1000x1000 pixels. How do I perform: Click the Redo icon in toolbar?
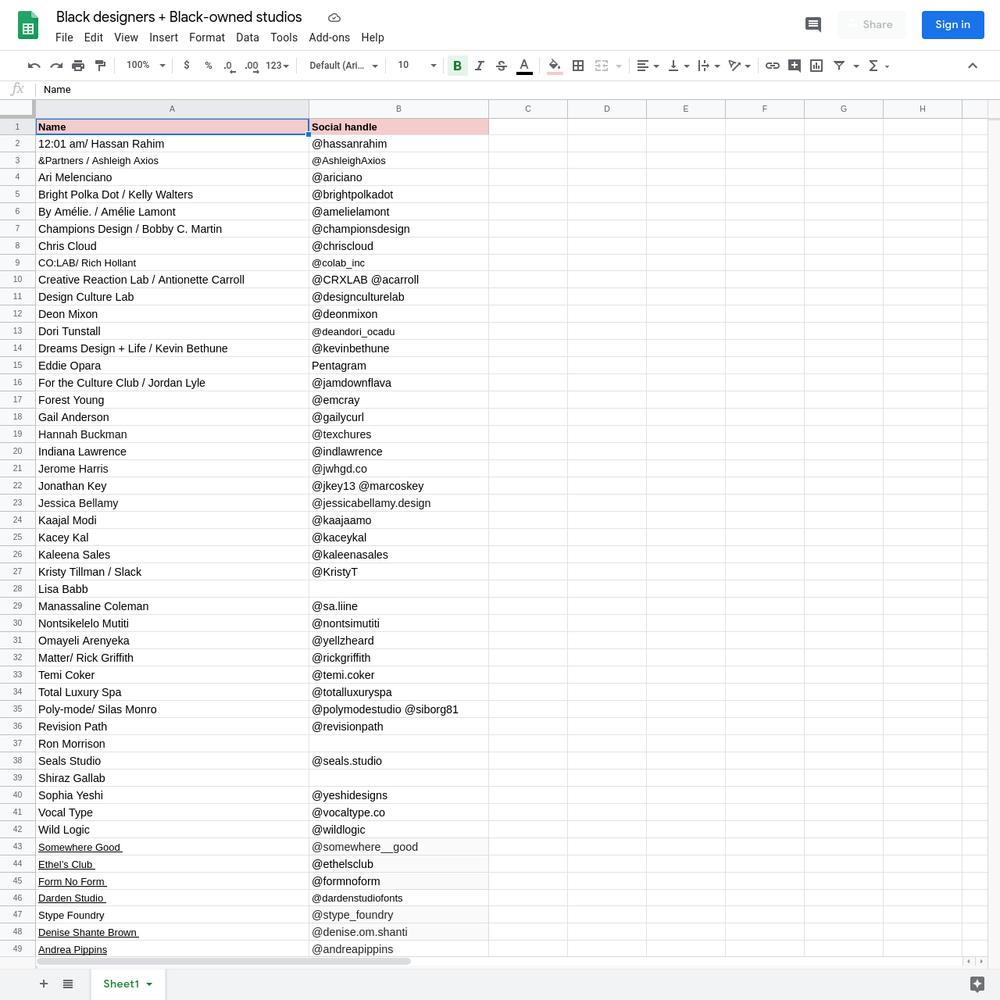click(56, 65)
